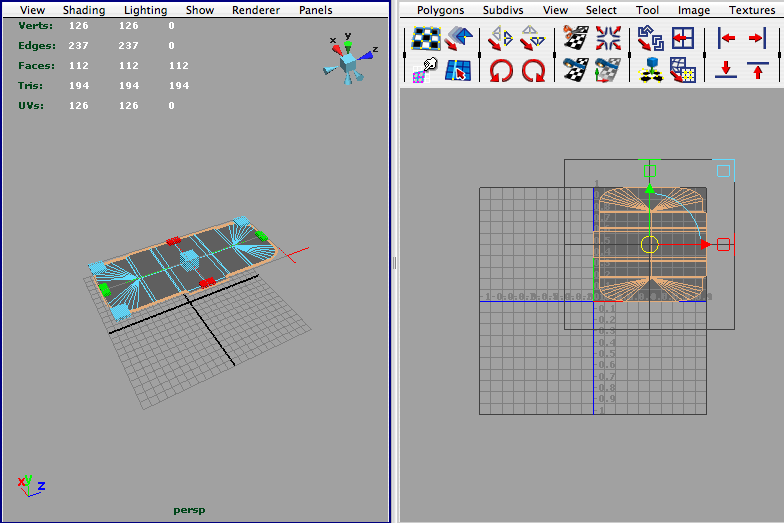Open the Subdivs menu
Viewport: 784px width, 523px height.
pyautogui.click(x=503, y=10)
